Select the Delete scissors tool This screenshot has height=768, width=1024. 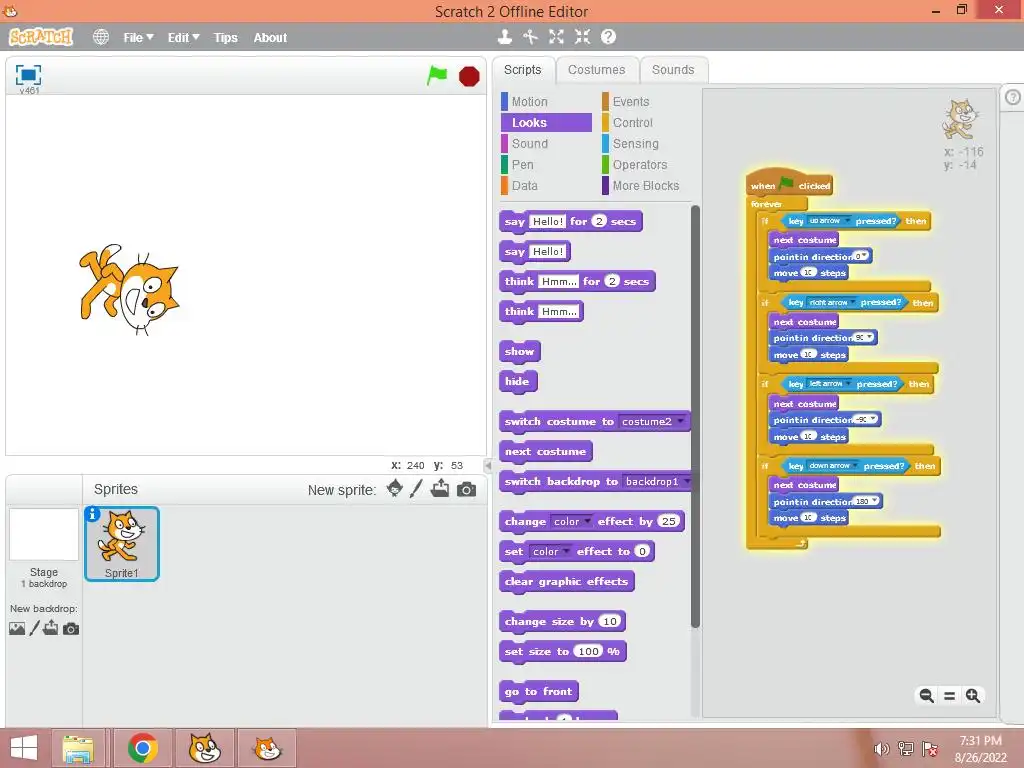click(530, 37)
